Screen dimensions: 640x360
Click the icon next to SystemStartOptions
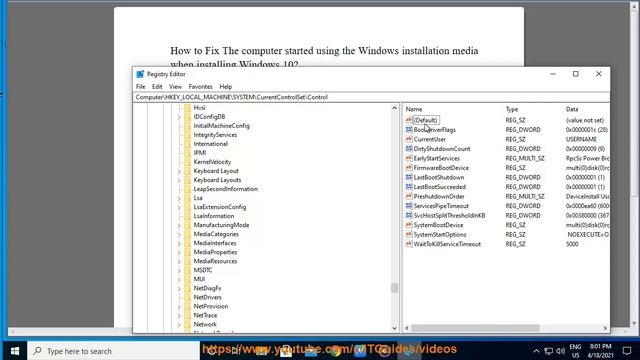[x=409, y=234]
